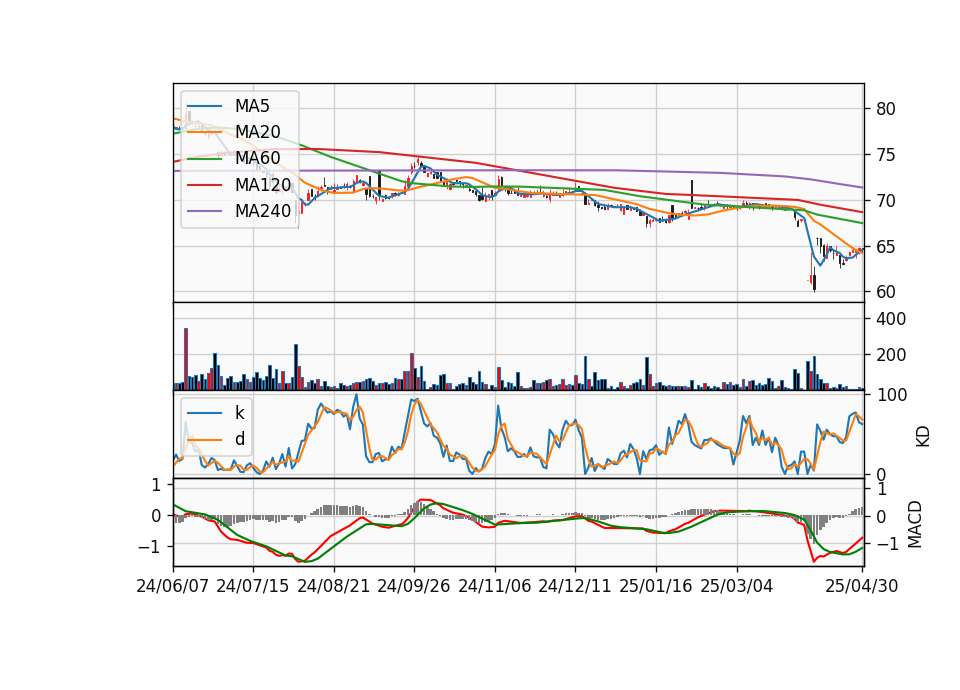Click the MACD axis label
Screen dimensions: 960x690
(915, 524)
